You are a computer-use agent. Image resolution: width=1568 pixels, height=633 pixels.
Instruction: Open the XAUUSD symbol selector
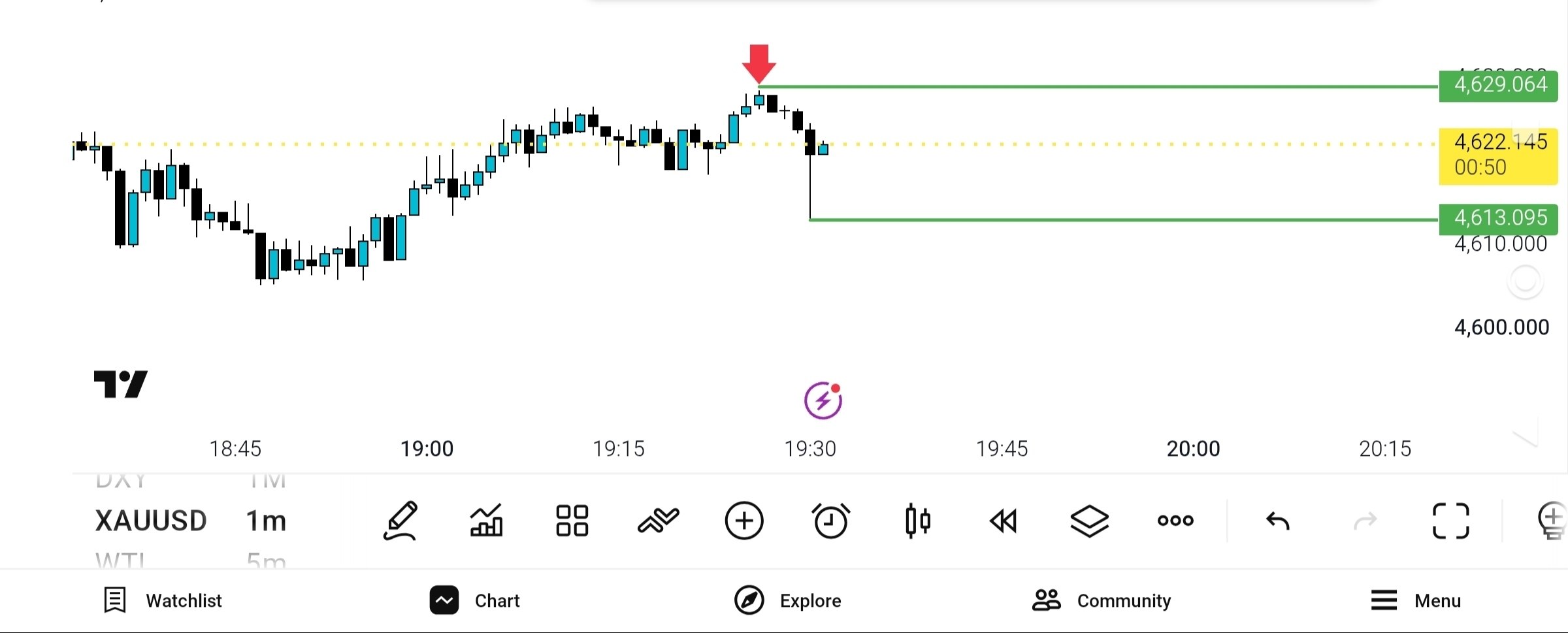click(151, 521)
